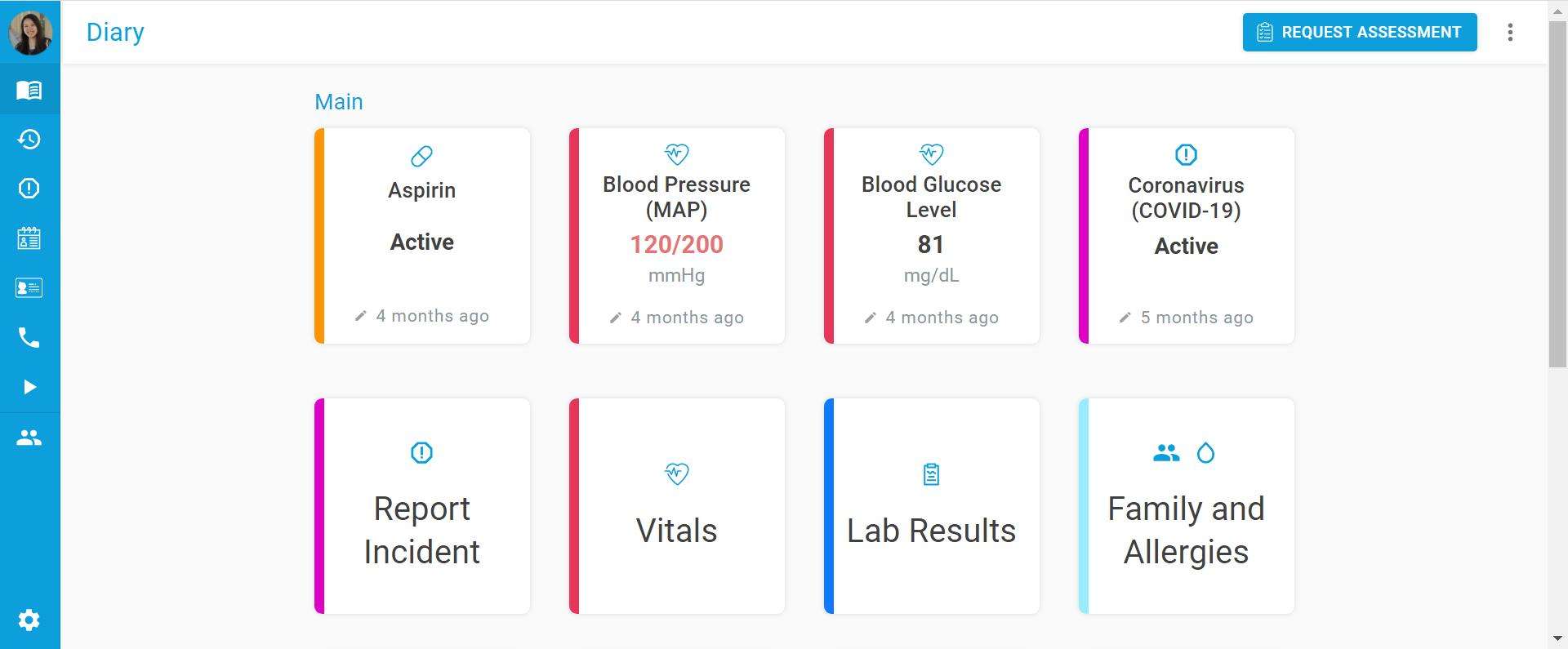Image resolution: width=1568 pixels, height=649 pixels.
Task: Open the incidents alert icon in sidebar
Action: click(x=29, y=189)
